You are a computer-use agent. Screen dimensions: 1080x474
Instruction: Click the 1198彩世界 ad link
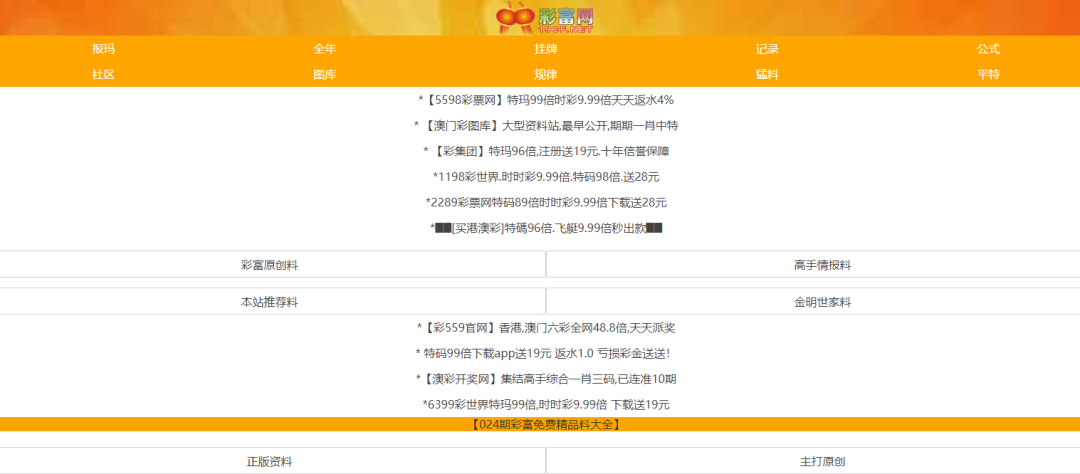tap(546, 176)
